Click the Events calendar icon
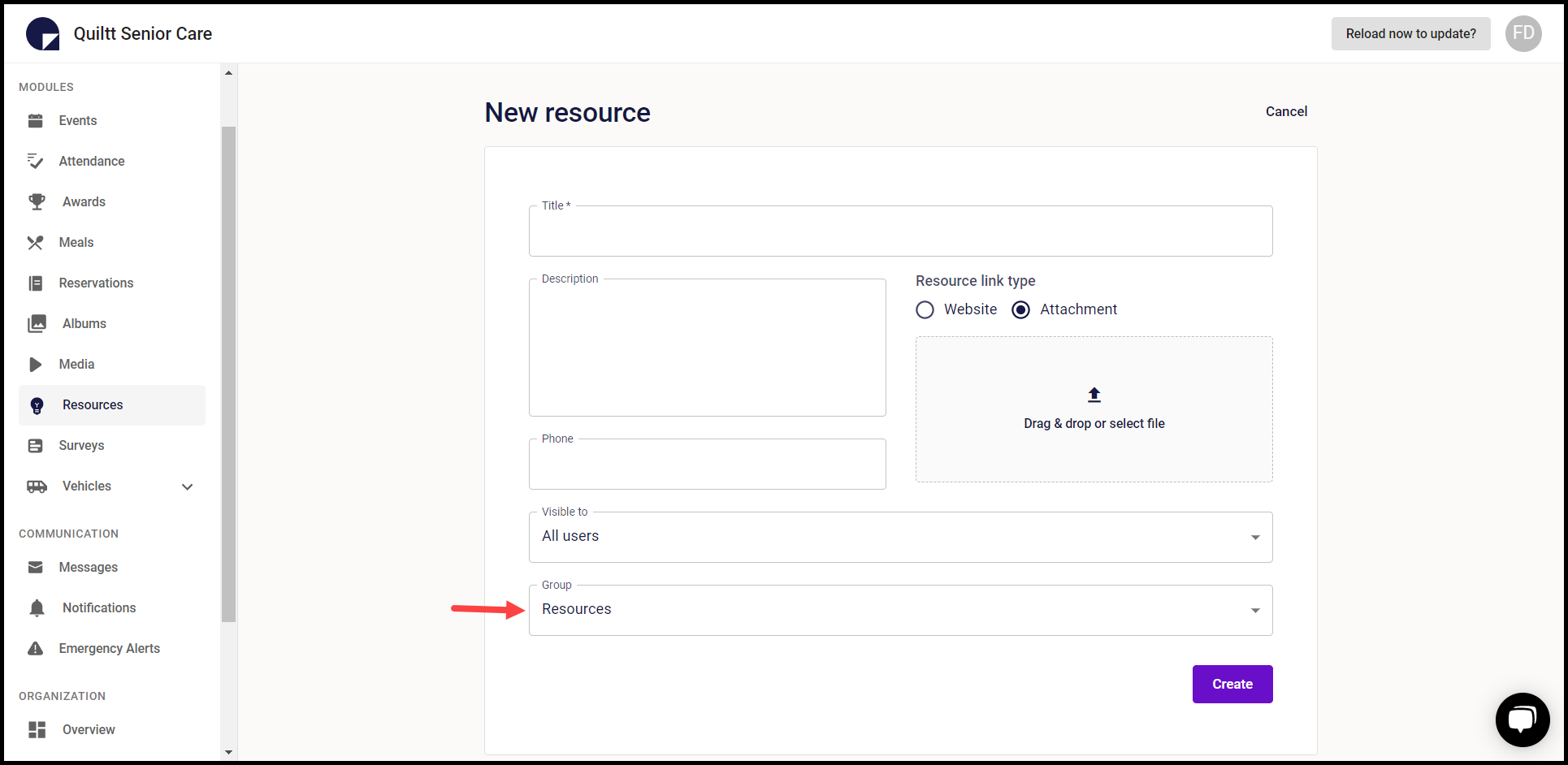The image size is (1568, 765). coord(36,121)
